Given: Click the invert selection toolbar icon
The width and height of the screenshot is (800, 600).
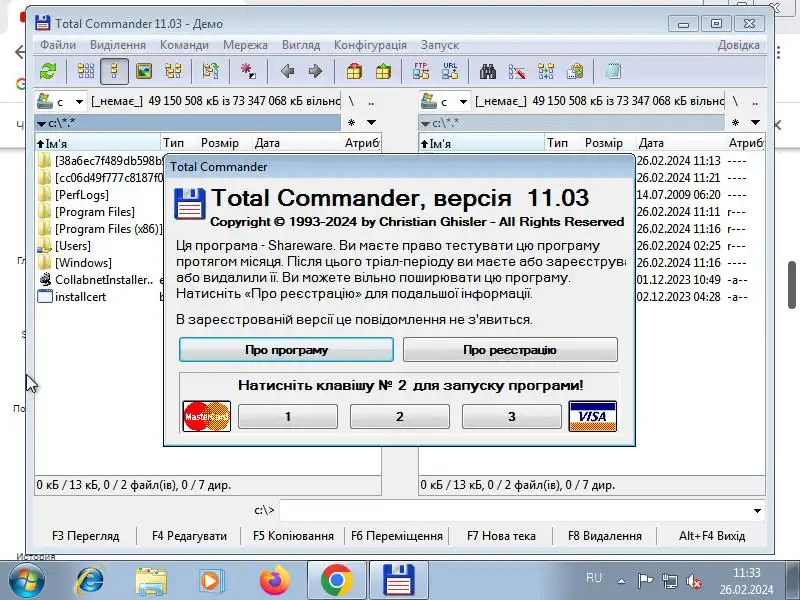Looking at the screenshot, I should pyautogui.click(x=210, y=71).
